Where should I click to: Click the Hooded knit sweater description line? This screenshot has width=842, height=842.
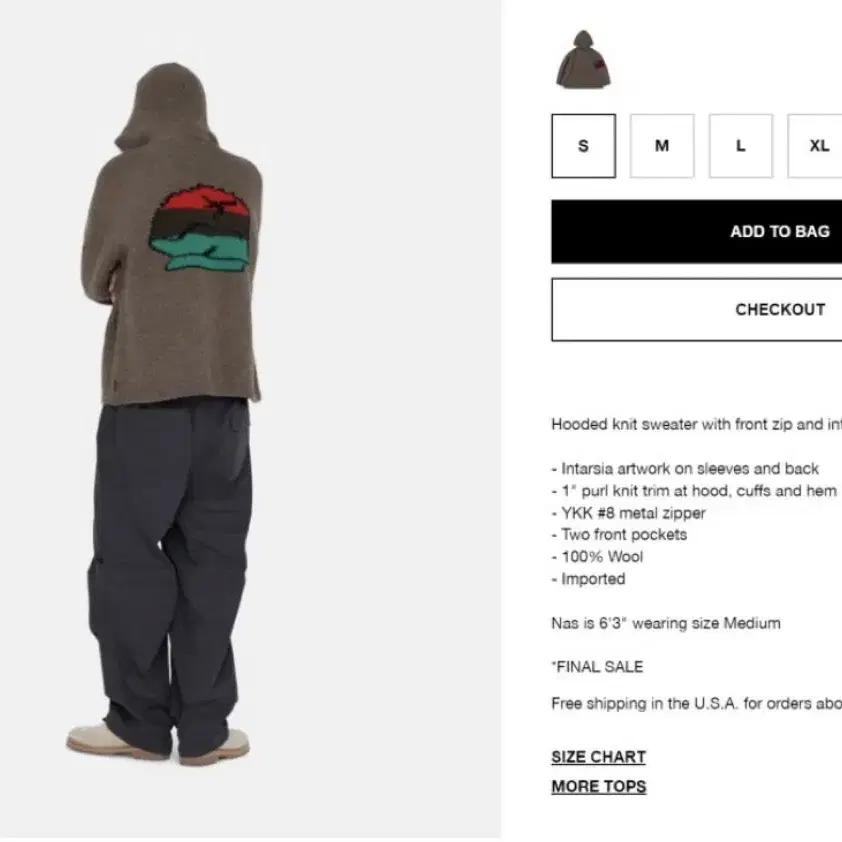click(696, 424)
